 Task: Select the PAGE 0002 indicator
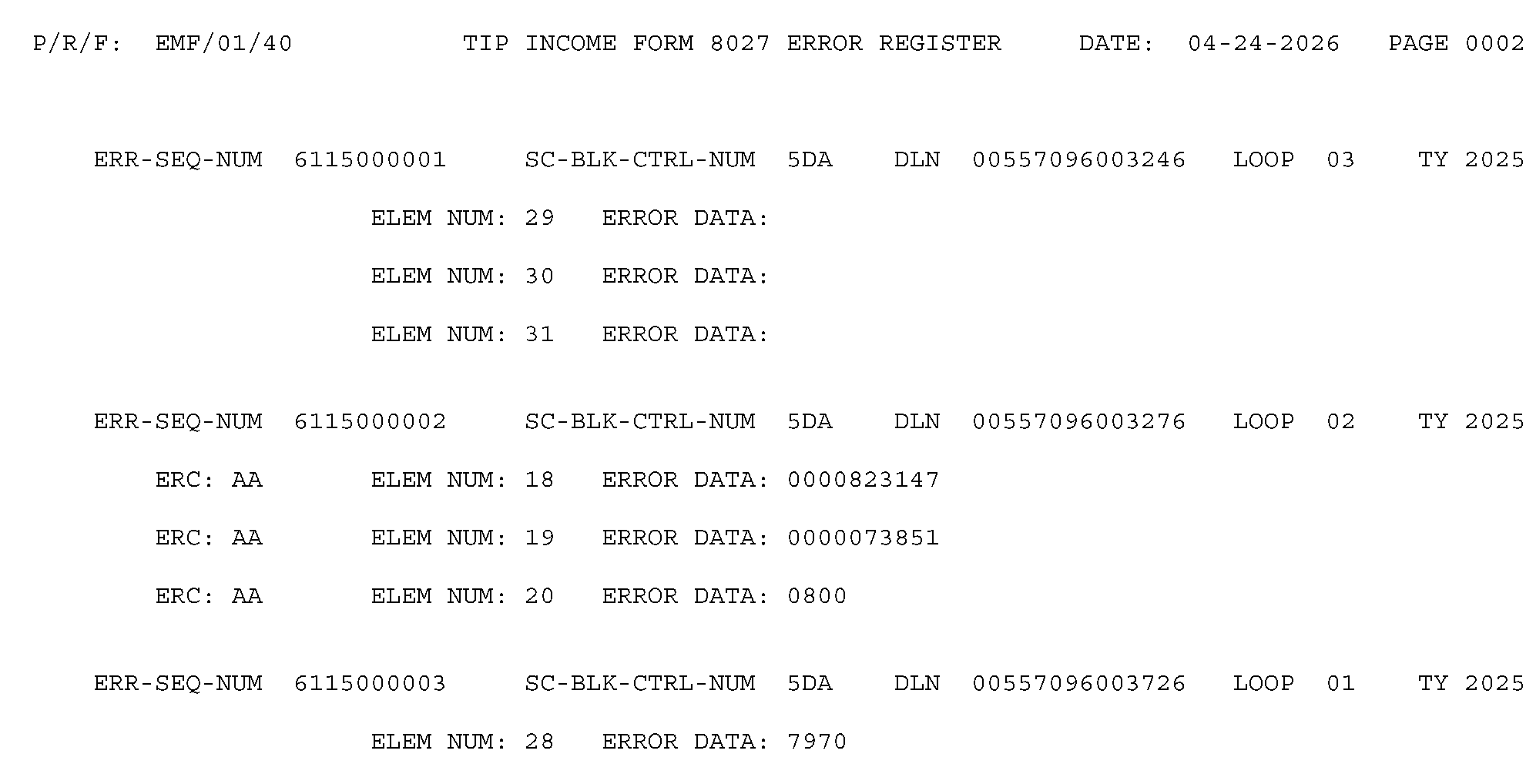1455,44
